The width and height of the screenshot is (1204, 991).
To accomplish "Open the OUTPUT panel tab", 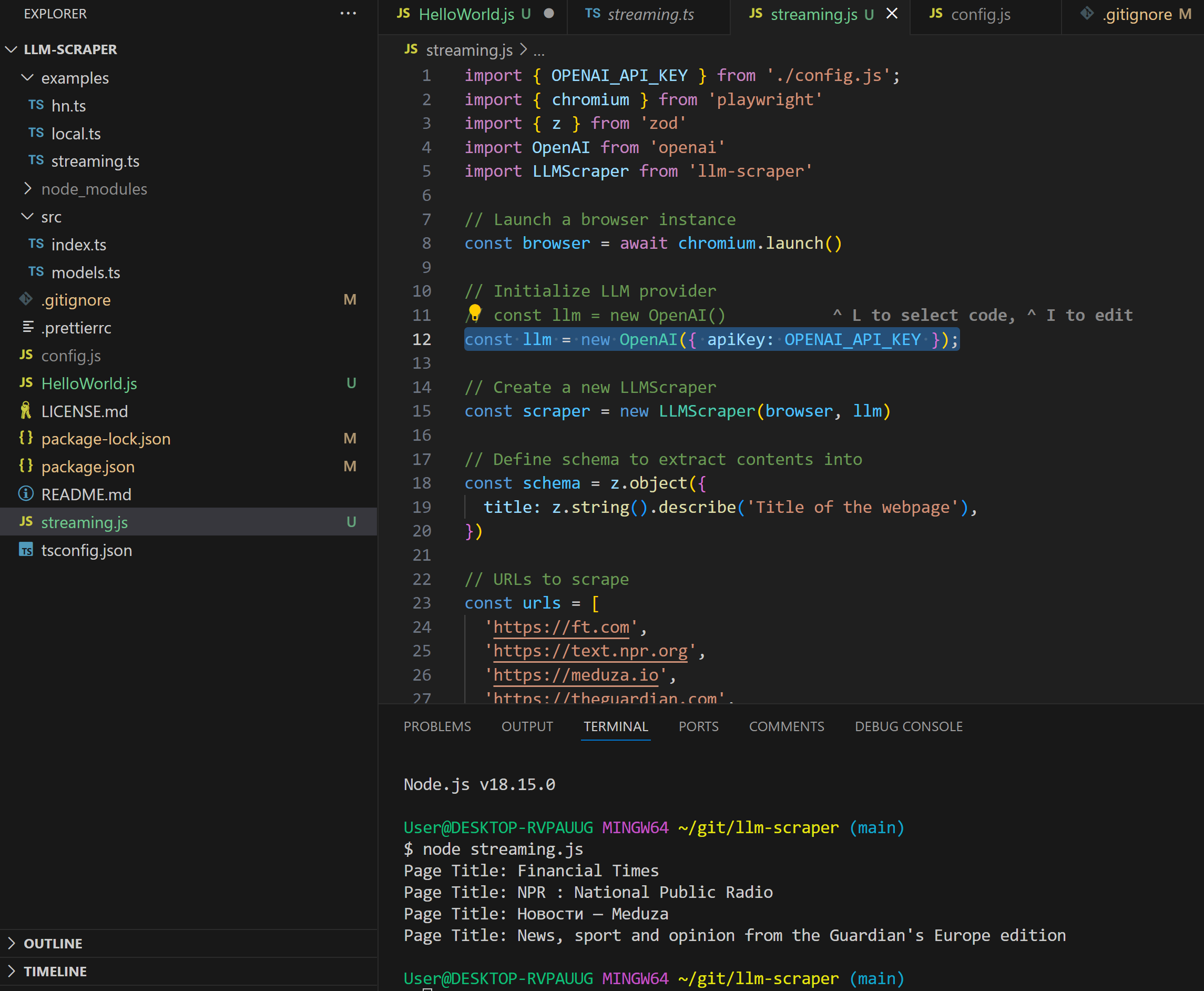I will 527,726.
